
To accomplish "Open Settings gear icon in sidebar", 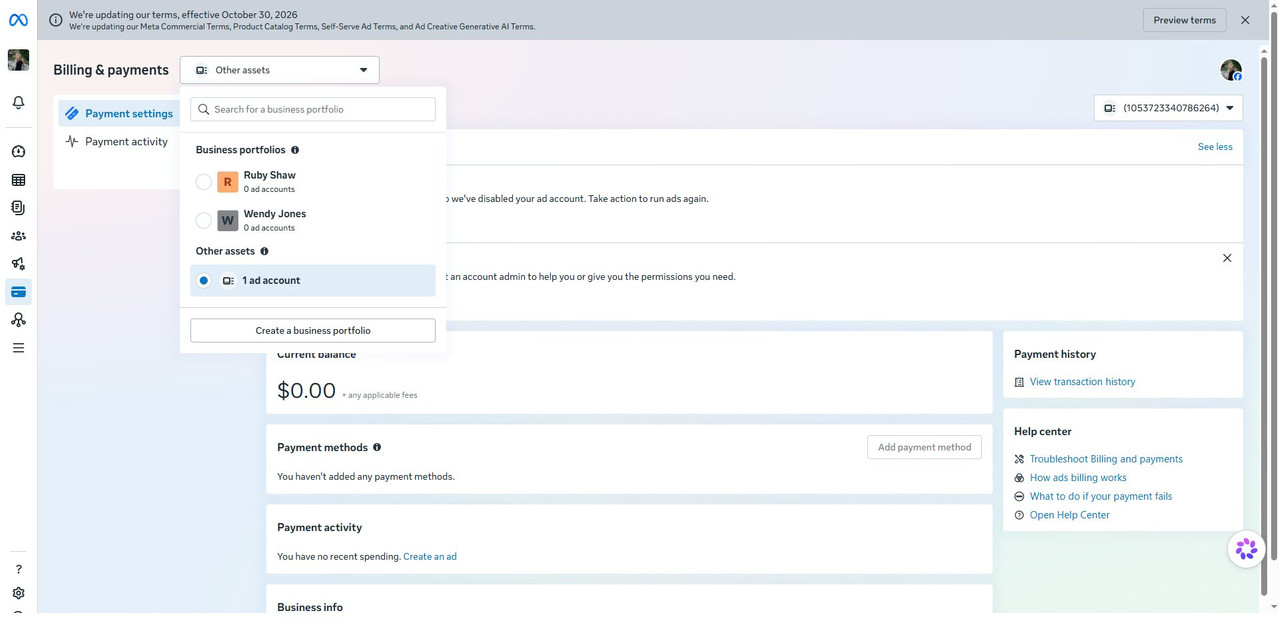I will coord(18,593).
